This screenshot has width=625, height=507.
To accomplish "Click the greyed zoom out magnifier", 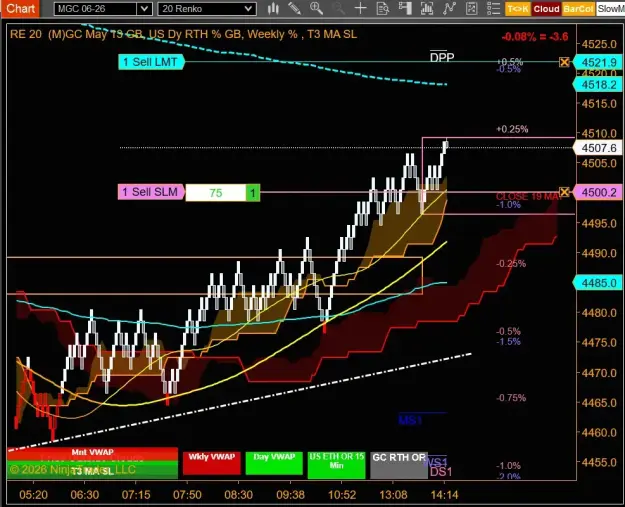I will tap(338, 8).
